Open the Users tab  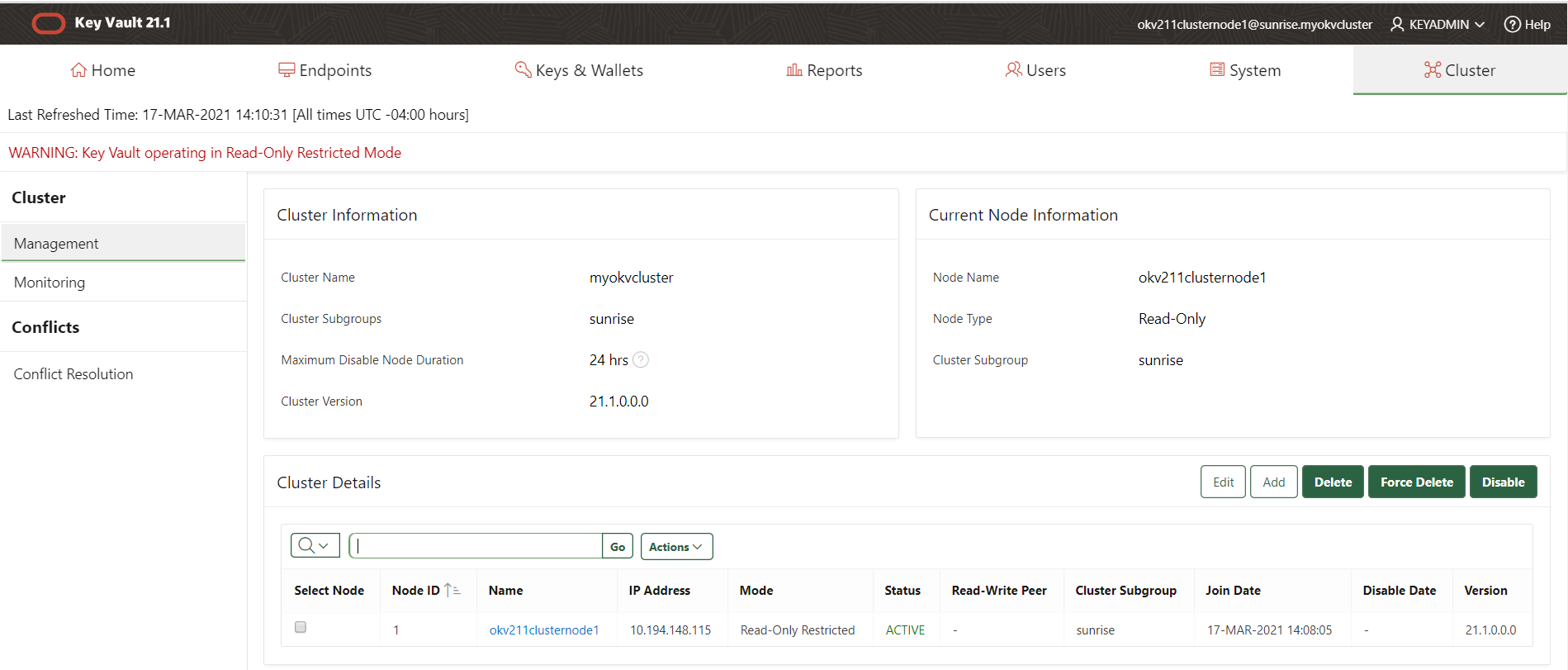1035,70
